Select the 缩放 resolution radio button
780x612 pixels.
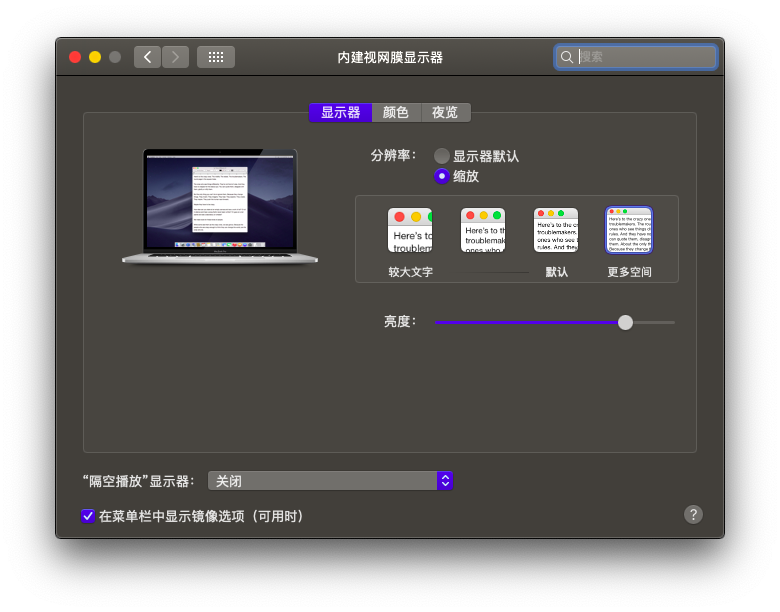[442, 176]
